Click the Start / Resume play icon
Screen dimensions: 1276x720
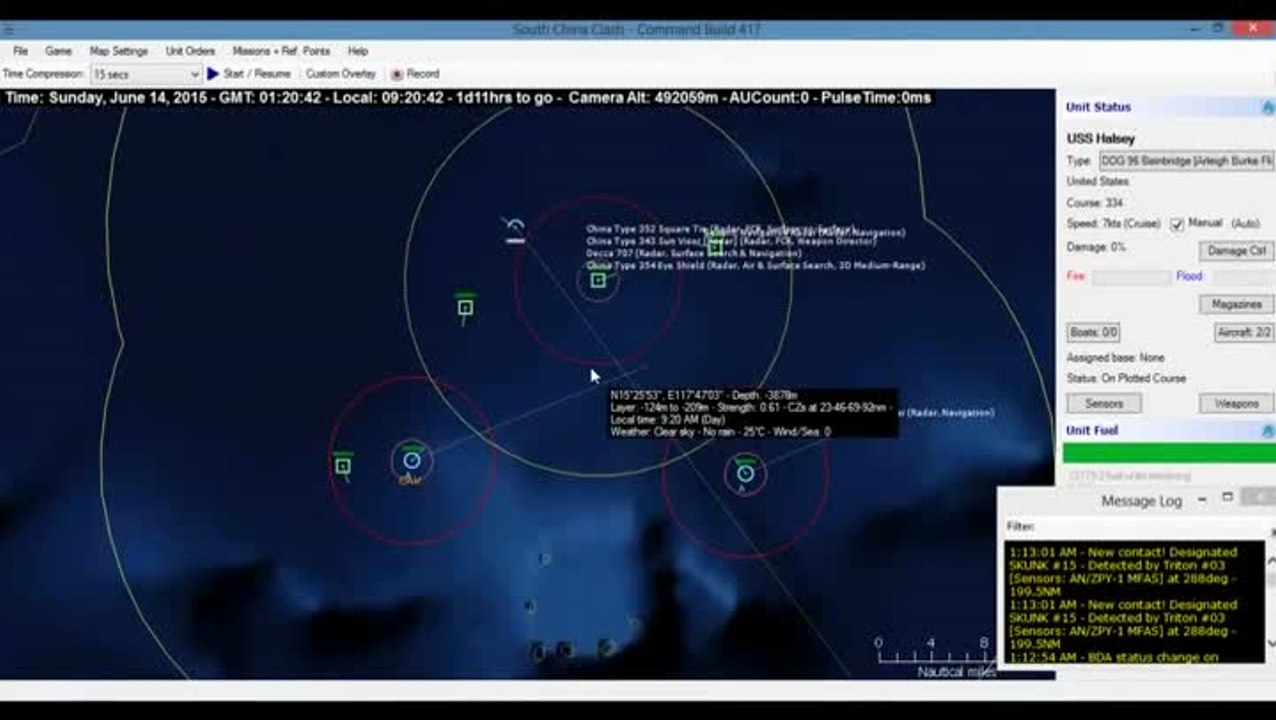(213, 74)
